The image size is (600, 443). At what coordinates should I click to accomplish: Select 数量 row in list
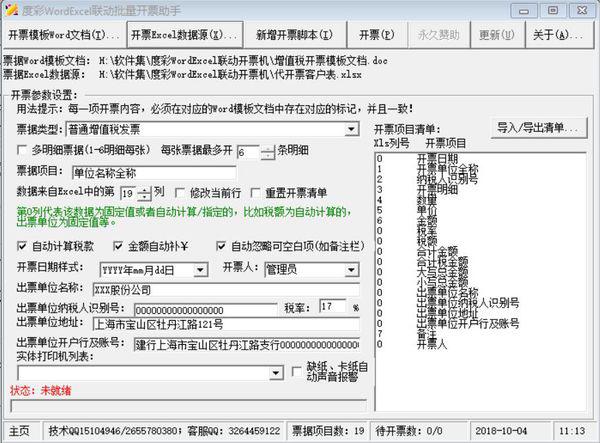pos(480,199)
